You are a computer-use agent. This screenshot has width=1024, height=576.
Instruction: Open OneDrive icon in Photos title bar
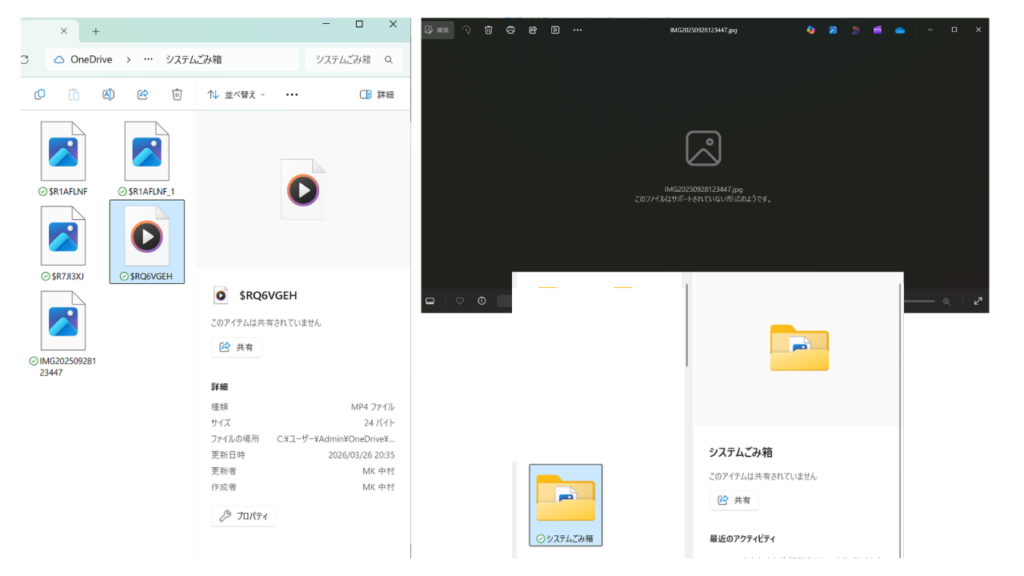[900, 30]
